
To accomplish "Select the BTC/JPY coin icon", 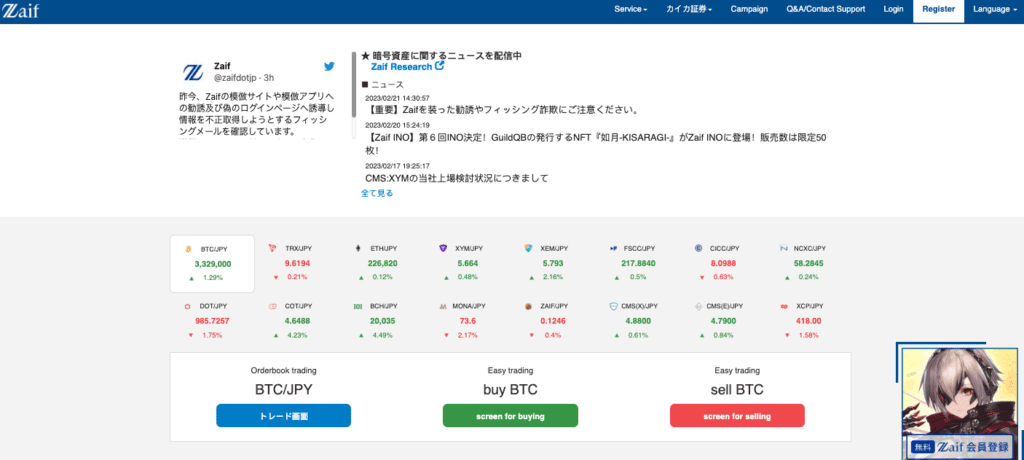I will 188,249.
